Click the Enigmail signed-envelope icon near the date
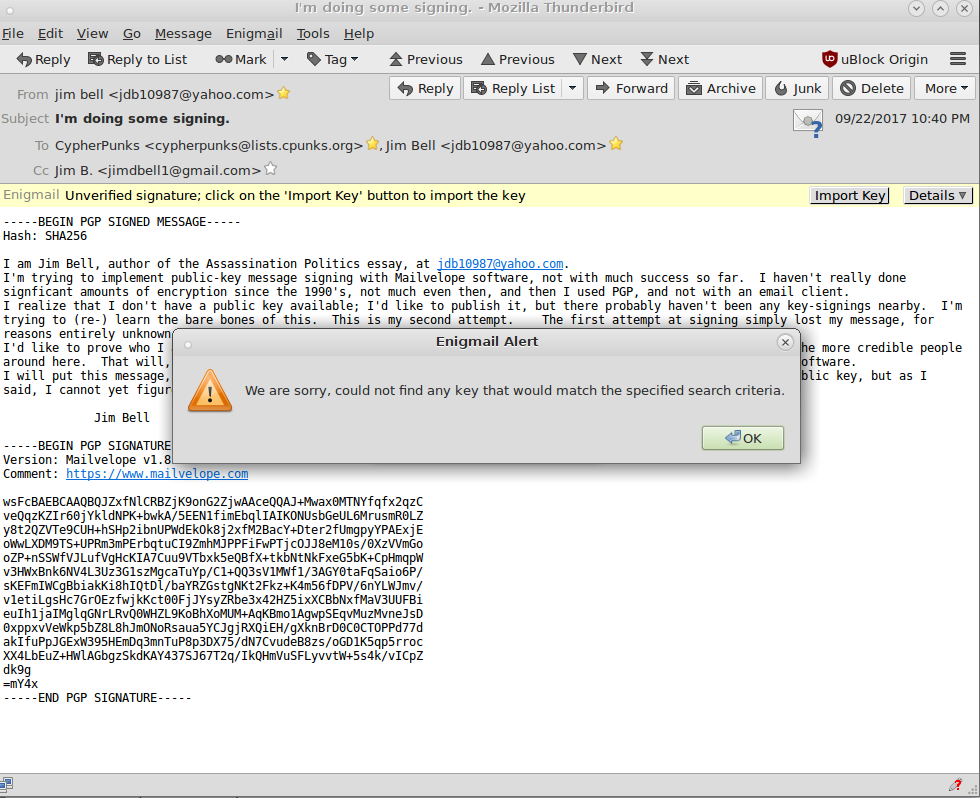 [x=807, y=121]
